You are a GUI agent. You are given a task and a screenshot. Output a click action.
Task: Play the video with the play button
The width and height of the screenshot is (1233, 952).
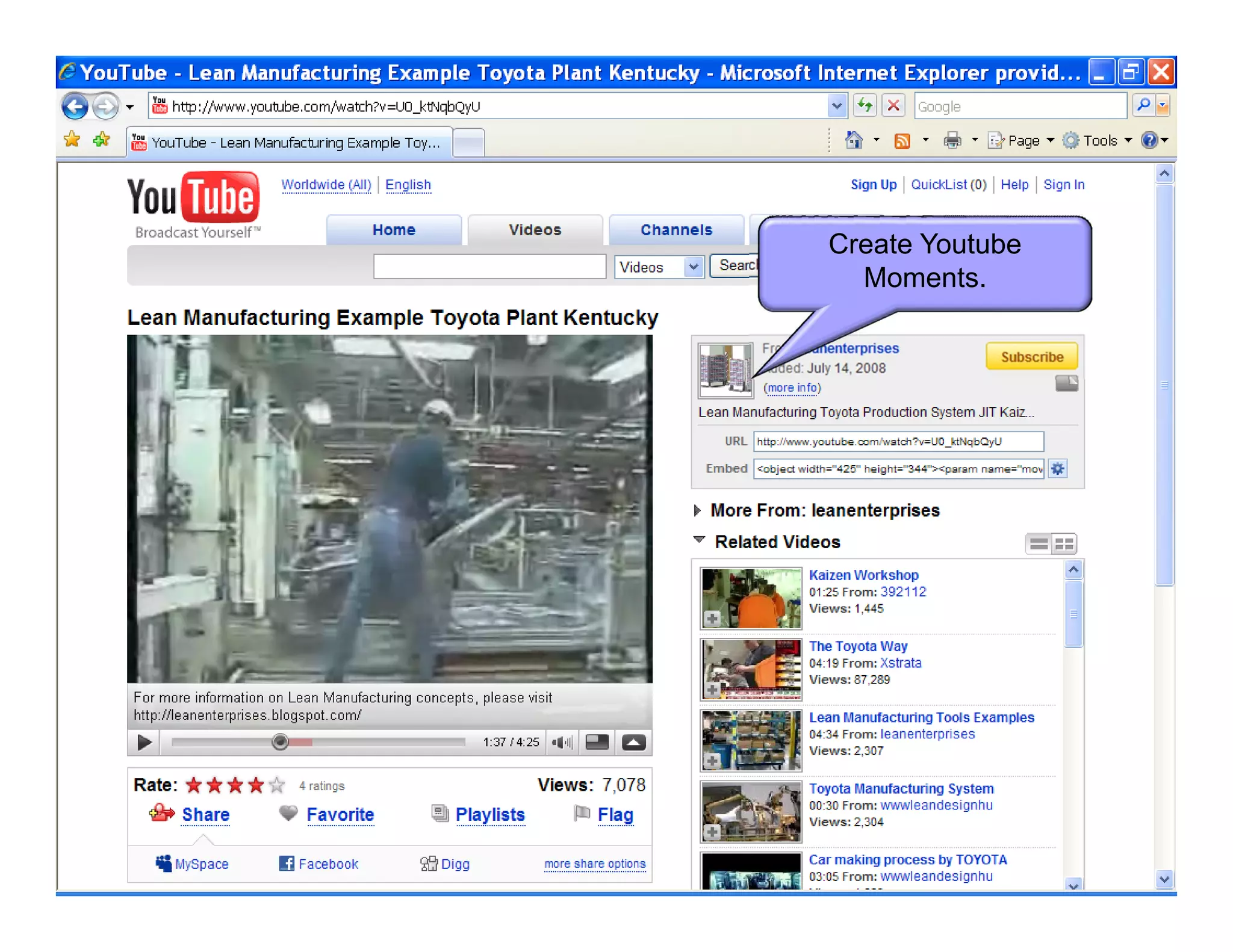click(144, 742)
